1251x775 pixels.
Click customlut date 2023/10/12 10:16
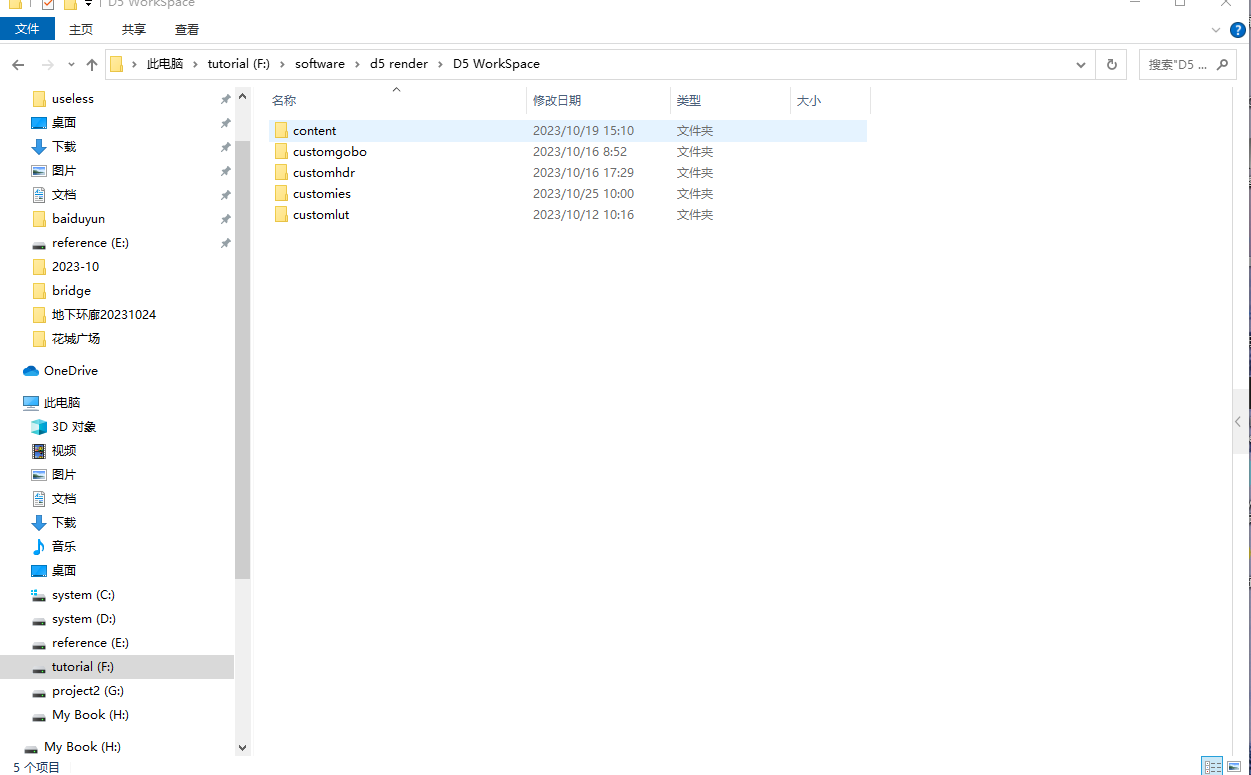(583, 214)
